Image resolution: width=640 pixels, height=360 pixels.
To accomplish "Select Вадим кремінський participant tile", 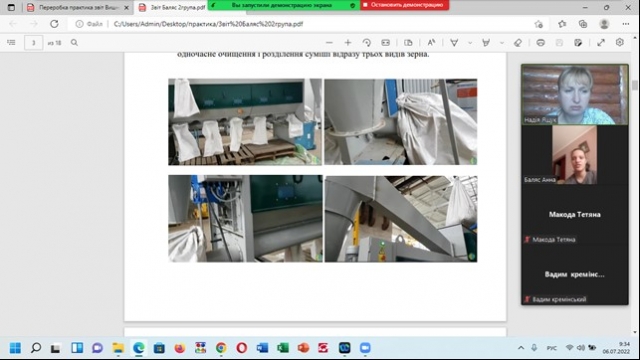I will point(575,274).
